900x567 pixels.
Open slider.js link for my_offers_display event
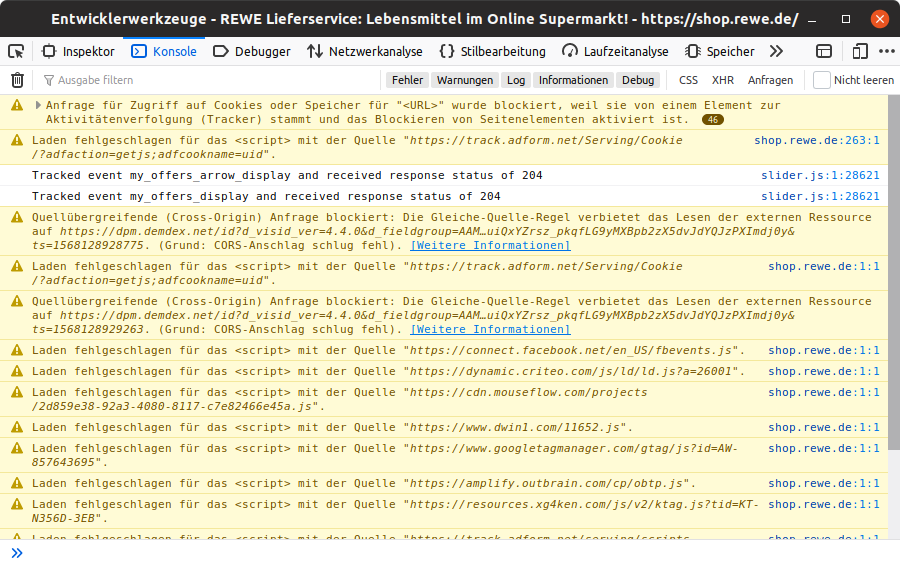tap(820, 196)
